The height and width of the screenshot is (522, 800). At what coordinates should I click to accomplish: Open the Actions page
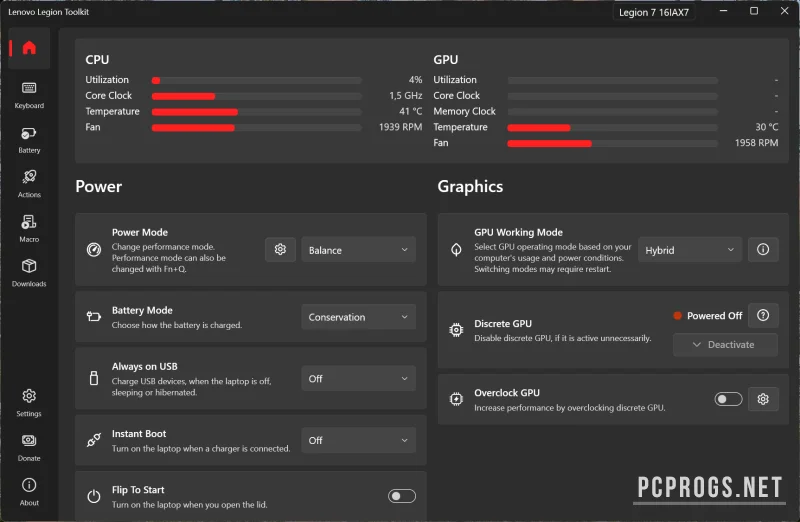[29, 184]
